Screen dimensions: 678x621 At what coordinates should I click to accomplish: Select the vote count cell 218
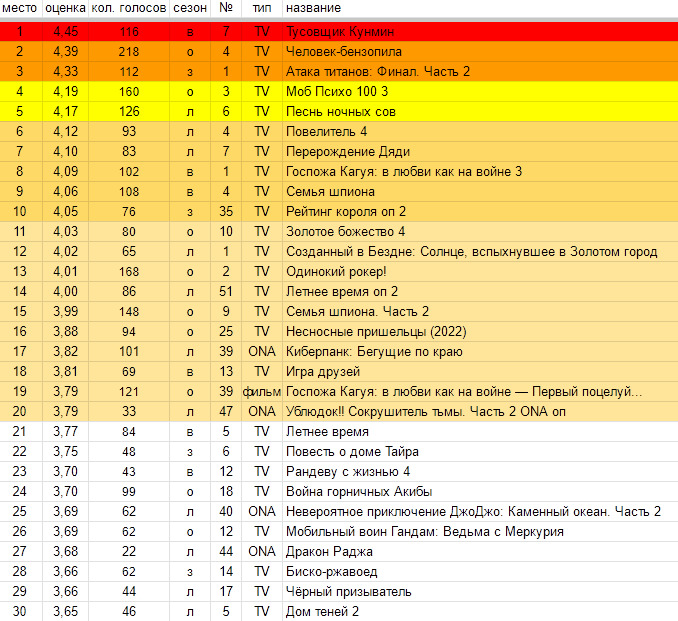coord(129,51)
